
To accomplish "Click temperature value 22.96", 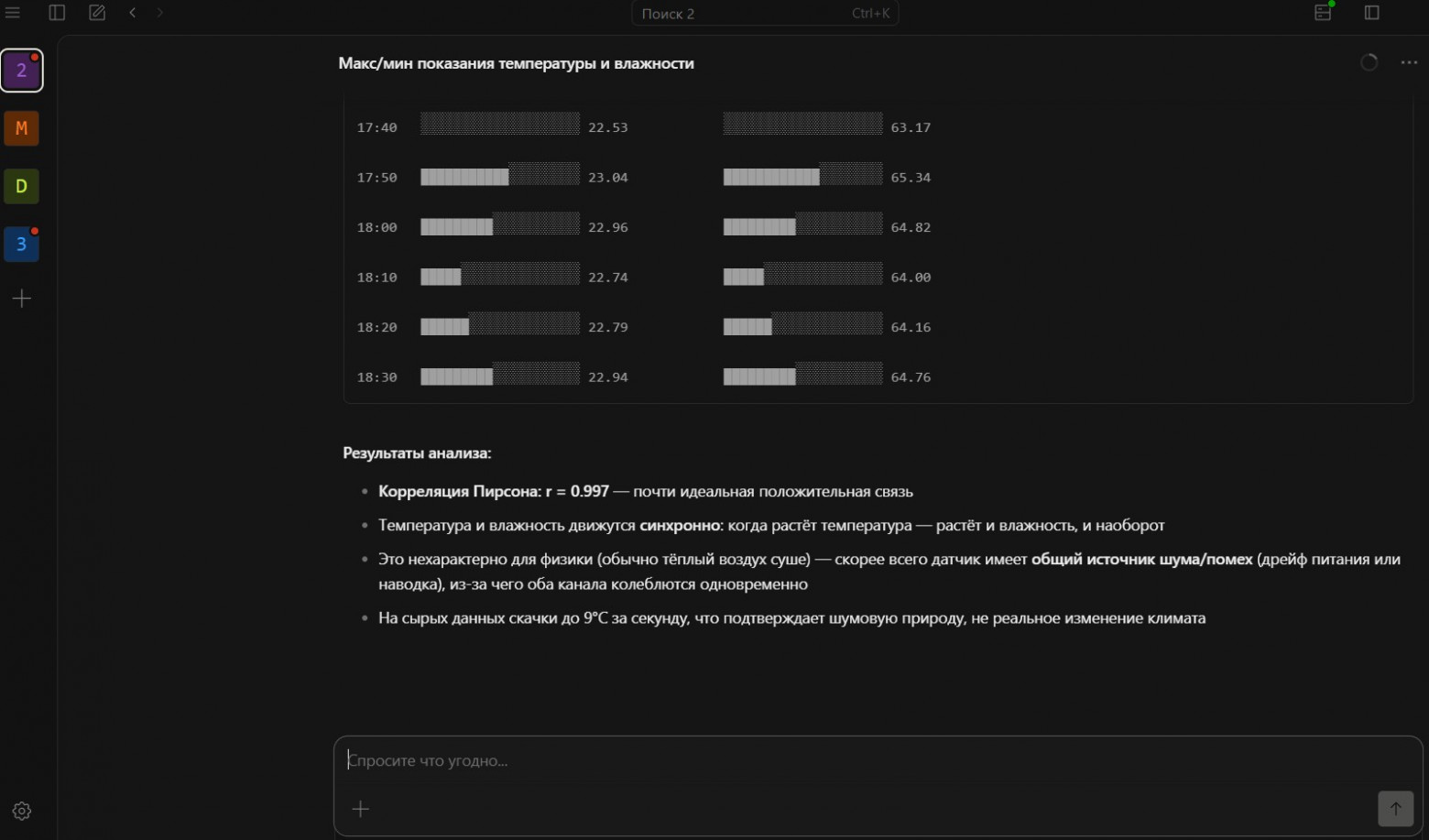I will [608, 227].
